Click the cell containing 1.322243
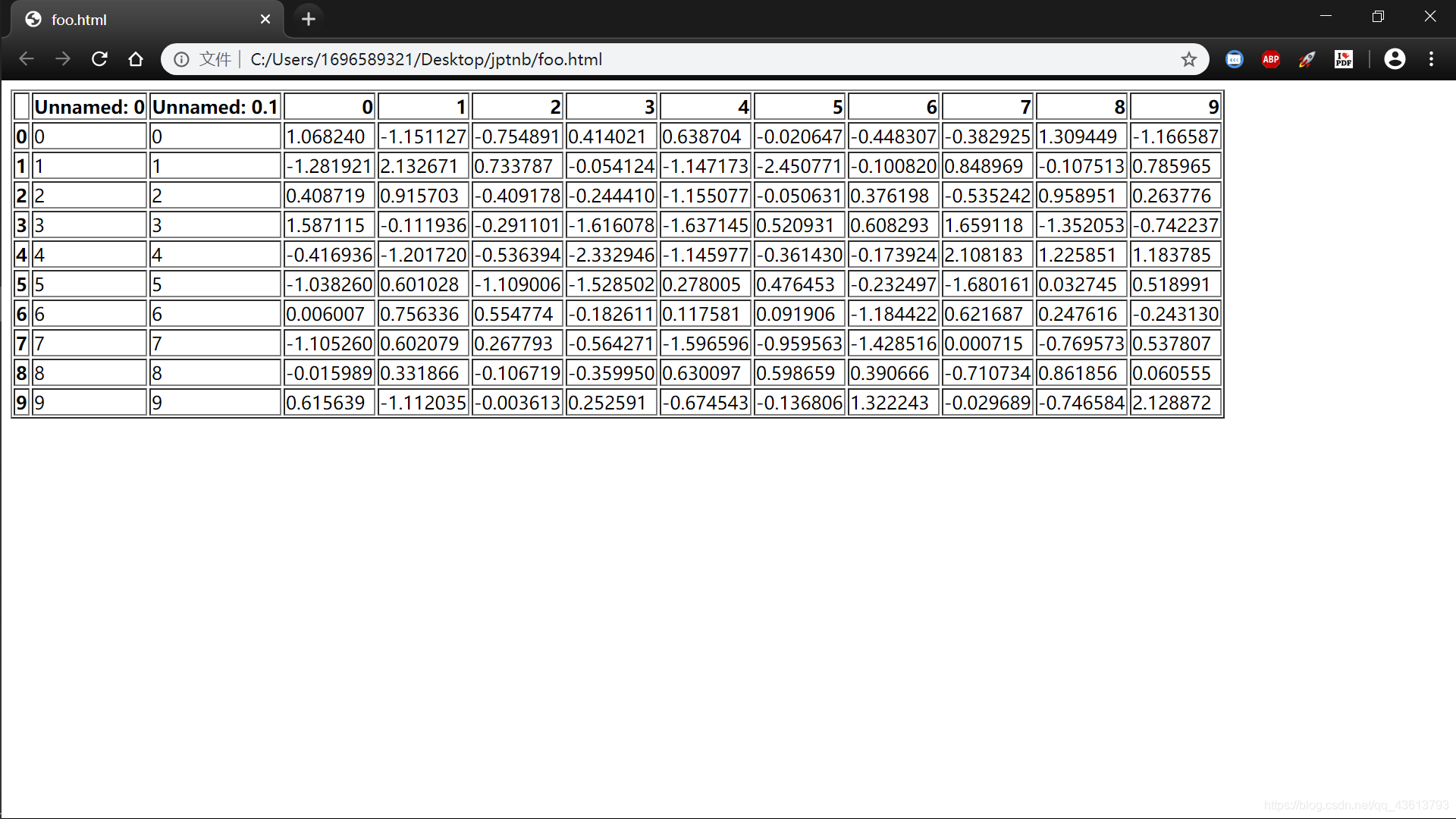This screenshot has height=819, width=1456. 893,403
